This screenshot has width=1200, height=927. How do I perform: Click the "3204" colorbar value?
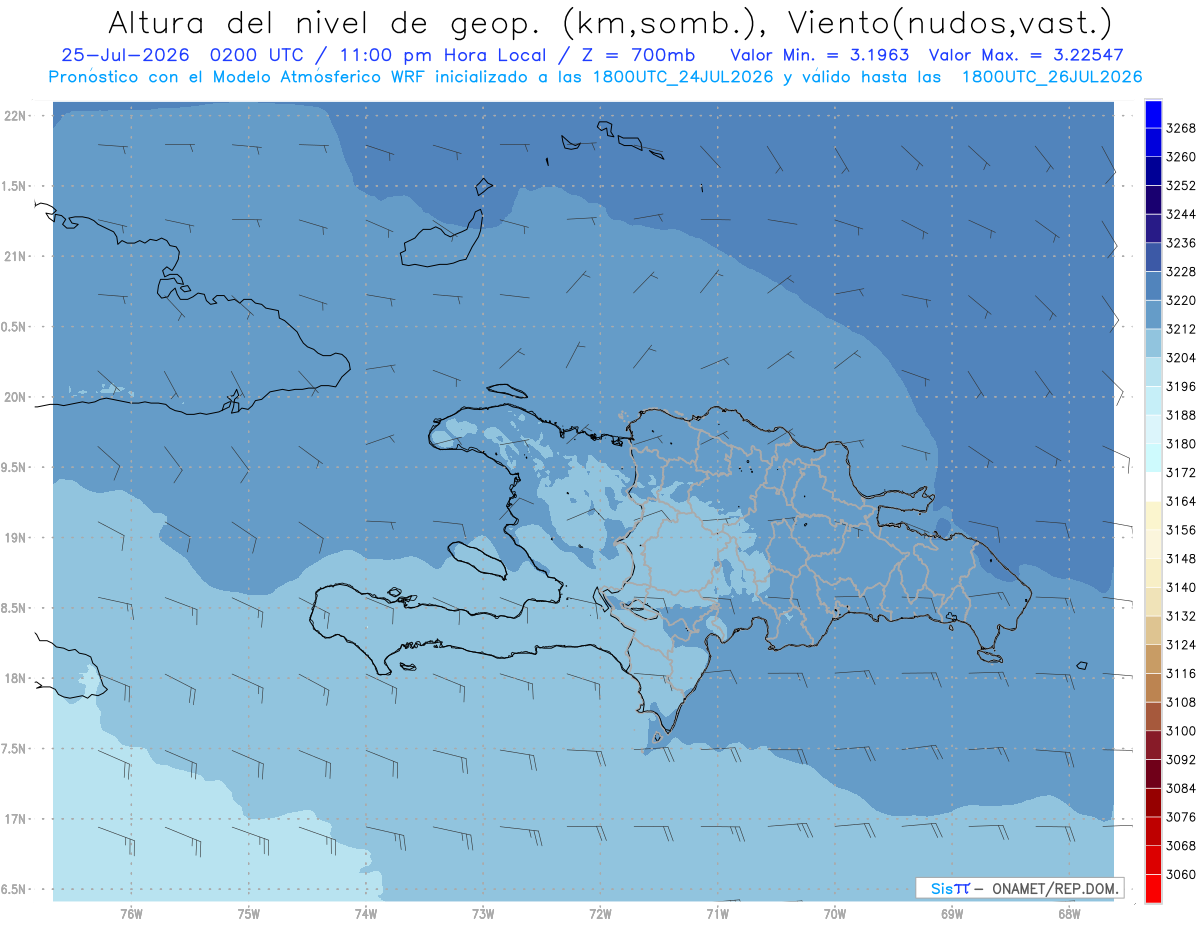pyautogui.click(x=1181, y=358)
